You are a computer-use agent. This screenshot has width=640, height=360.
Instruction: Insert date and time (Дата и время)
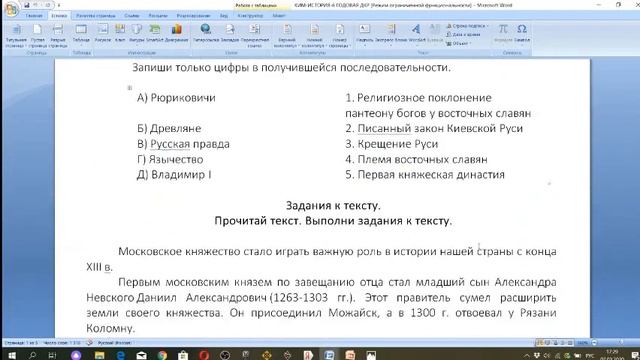[463, 35]
